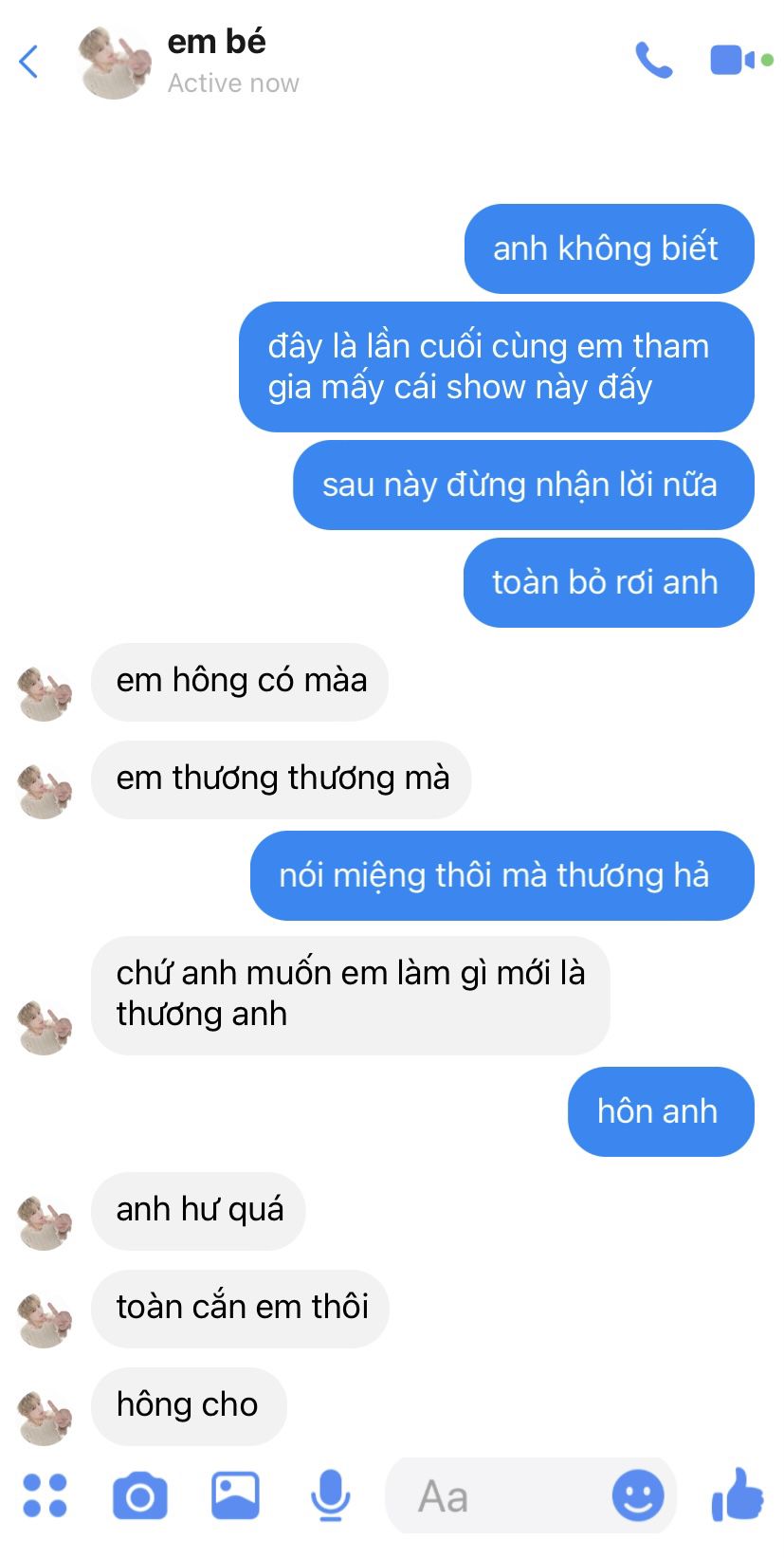Tap the "hôn anh" message bubble
Screen dimensions: 784x1558
pyautogui.click(x=661, y=1111)
